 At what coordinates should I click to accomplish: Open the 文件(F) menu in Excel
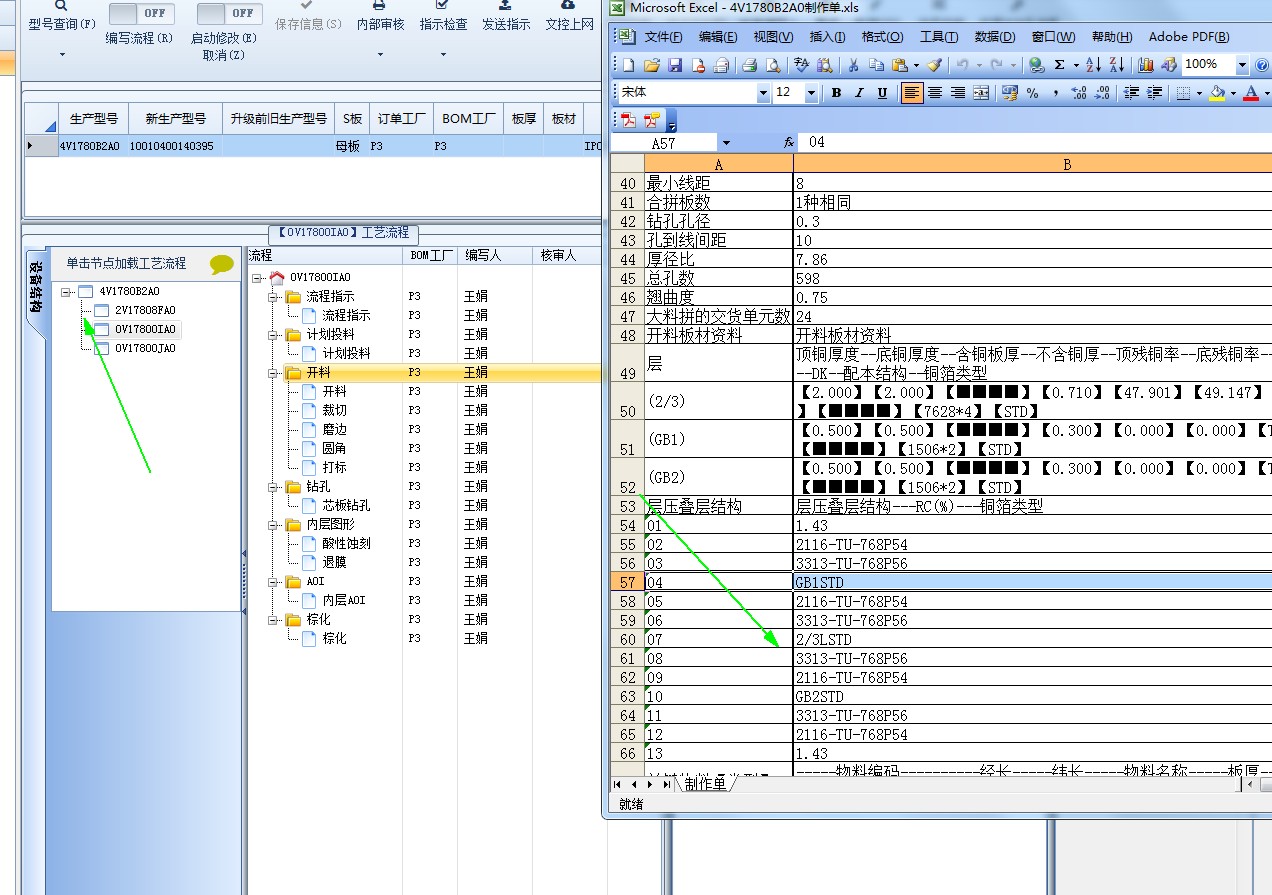(x=663, y=37)
